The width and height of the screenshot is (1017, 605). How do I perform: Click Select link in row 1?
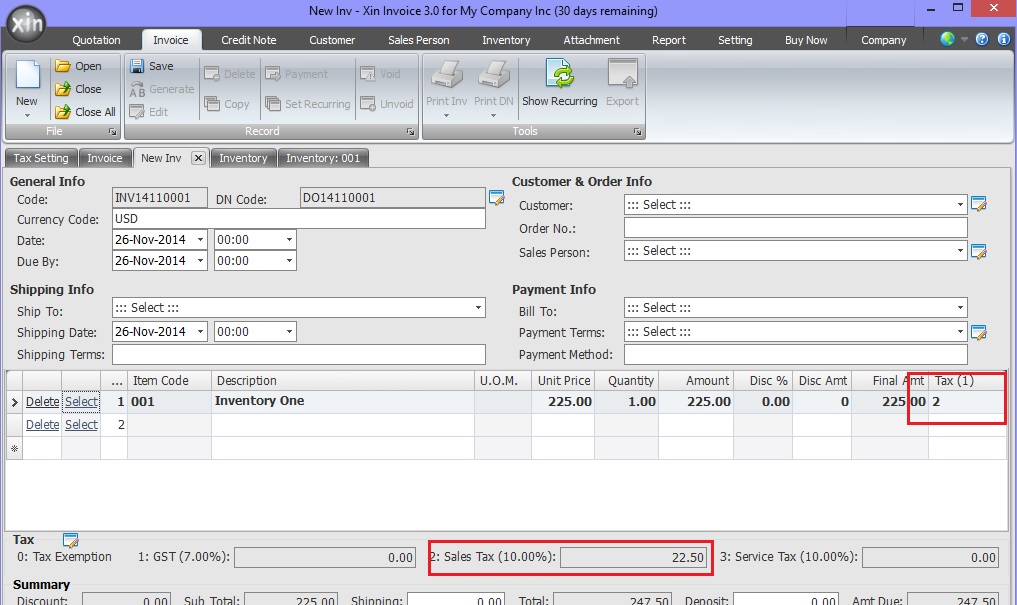[x=81, y=402]
